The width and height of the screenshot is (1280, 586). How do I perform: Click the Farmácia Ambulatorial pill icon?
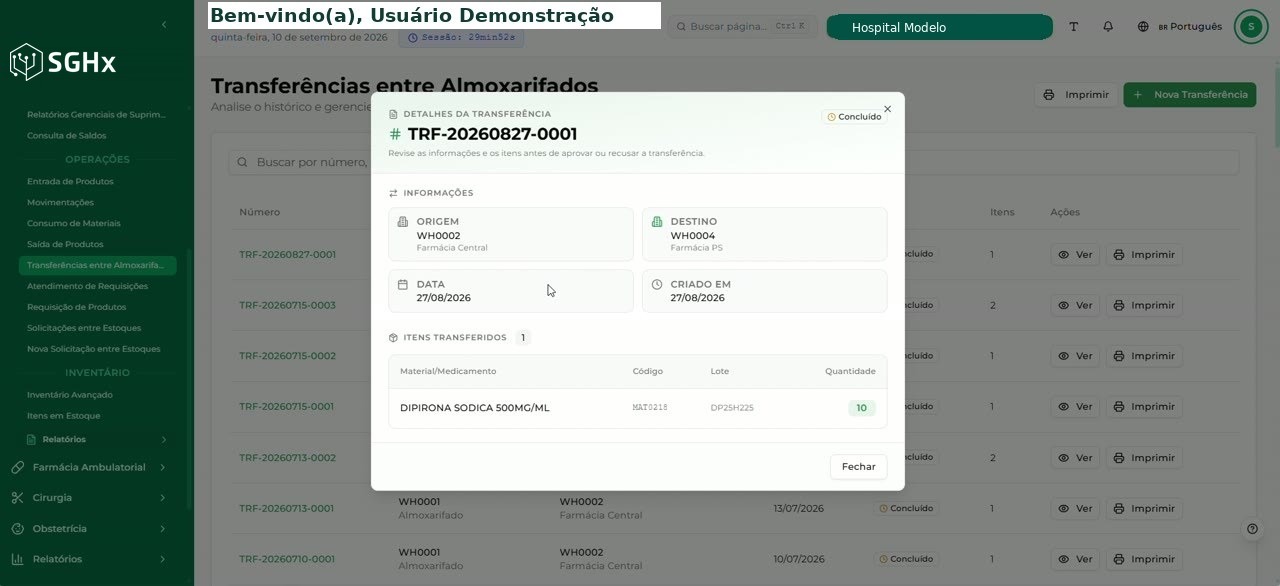coord(17,467)
